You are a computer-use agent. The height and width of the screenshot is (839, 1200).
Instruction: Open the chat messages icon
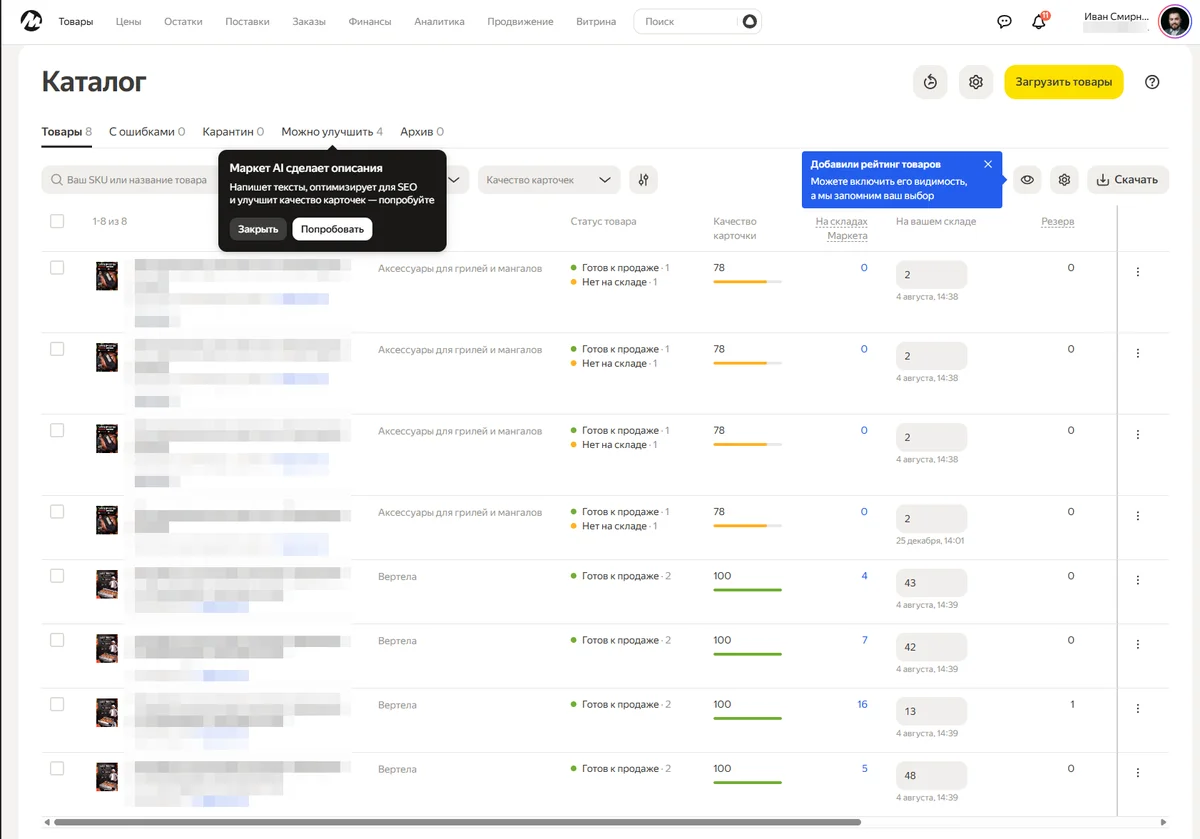click(1005, 22)
